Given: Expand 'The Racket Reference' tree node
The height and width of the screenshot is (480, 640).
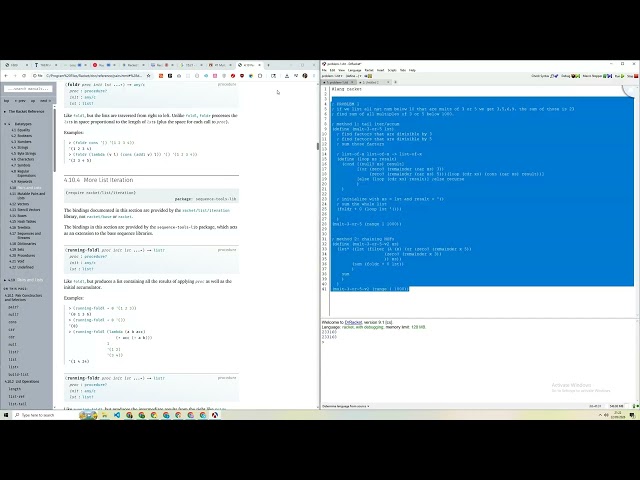Looking at the screenshot, I should (x=5, y=111).
